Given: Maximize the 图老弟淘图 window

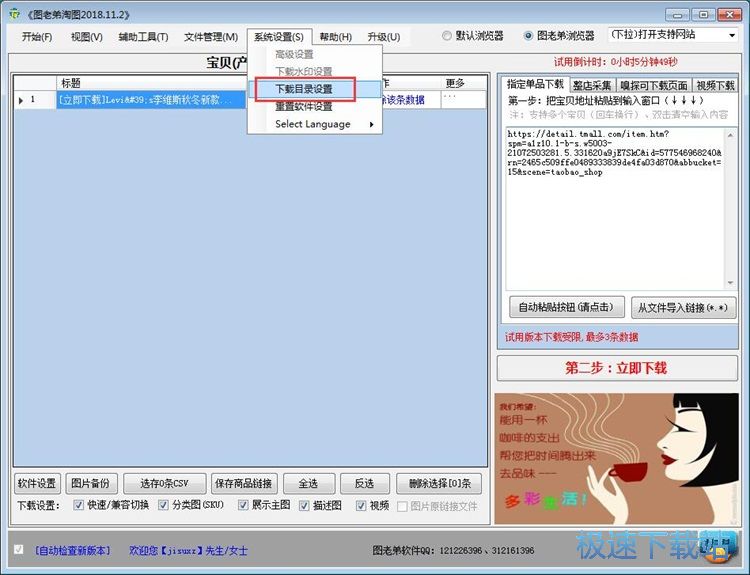Looking at the screenshot, I should [703, 14].
